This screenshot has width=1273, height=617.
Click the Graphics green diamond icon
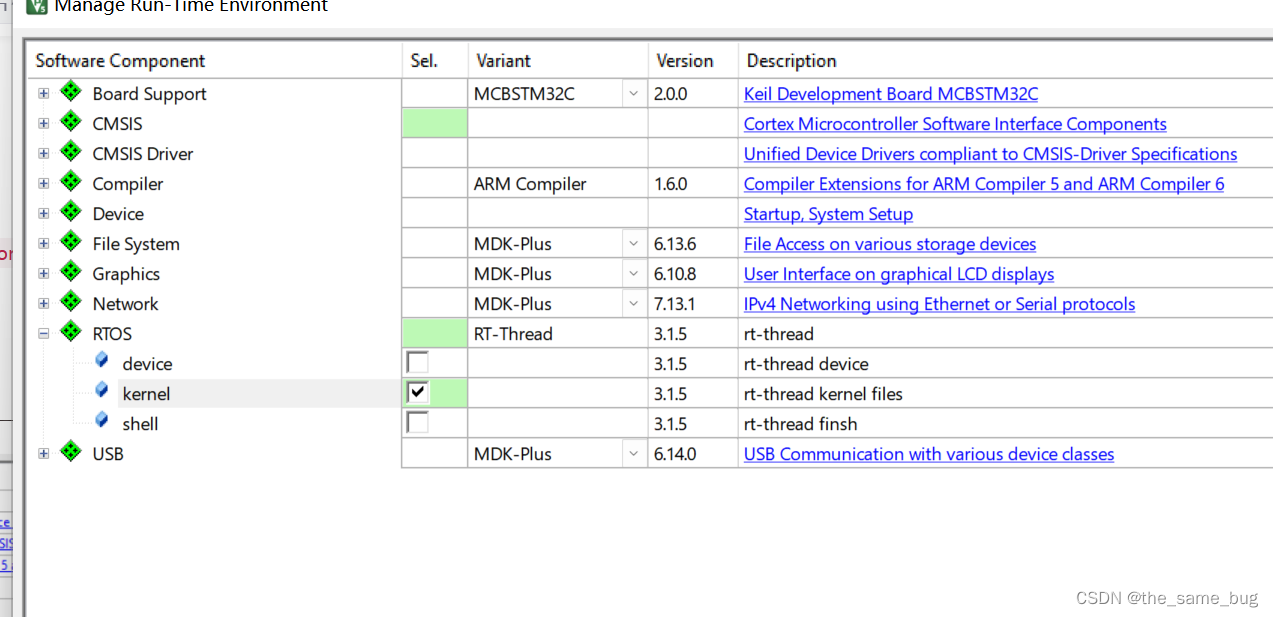pos(70,272)
